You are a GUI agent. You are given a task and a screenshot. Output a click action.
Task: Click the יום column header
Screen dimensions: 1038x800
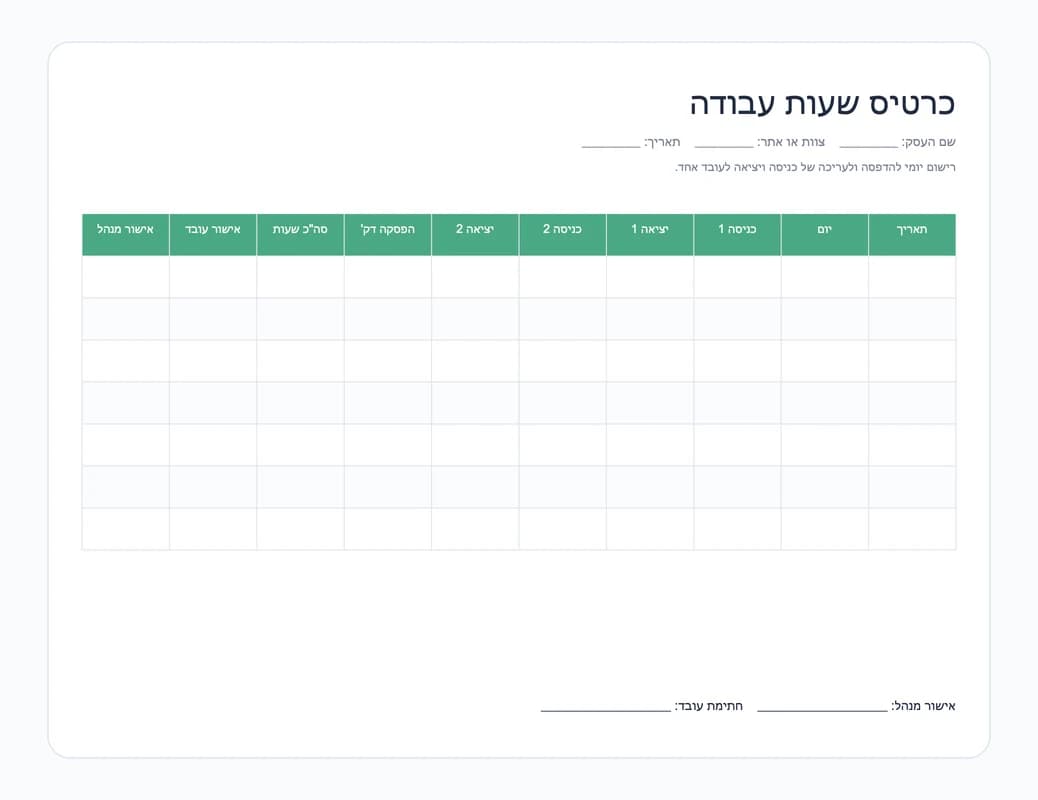coord(825,234)
